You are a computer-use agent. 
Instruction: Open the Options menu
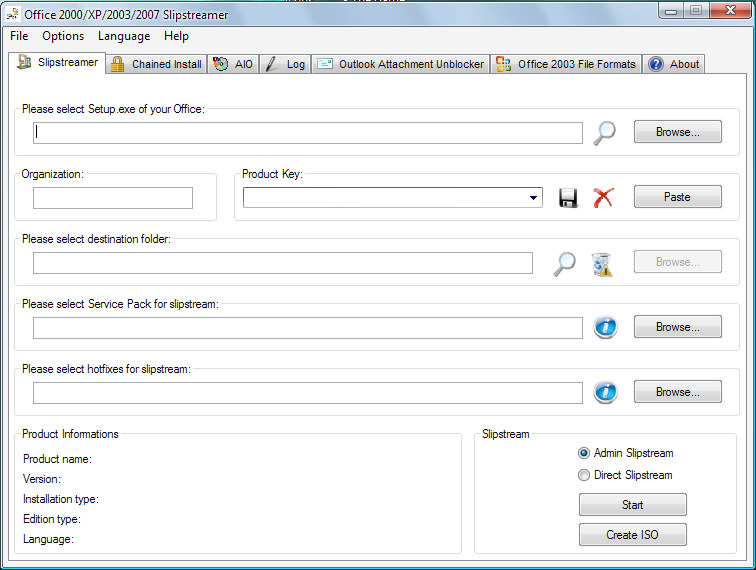click(x=63, y=36)
